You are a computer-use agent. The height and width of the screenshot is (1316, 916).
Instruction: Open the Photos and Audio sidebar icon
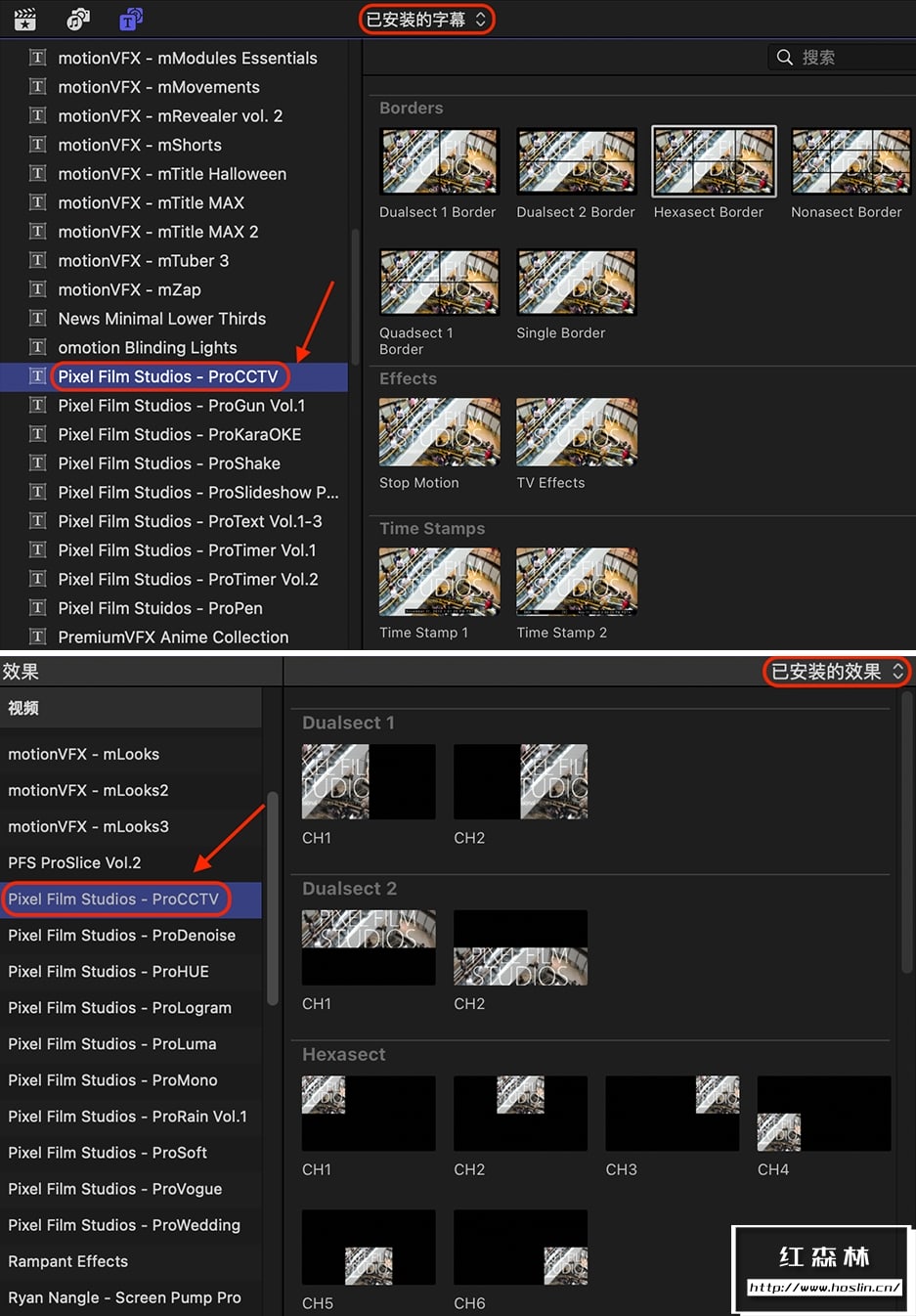click(x=78, y=19)
